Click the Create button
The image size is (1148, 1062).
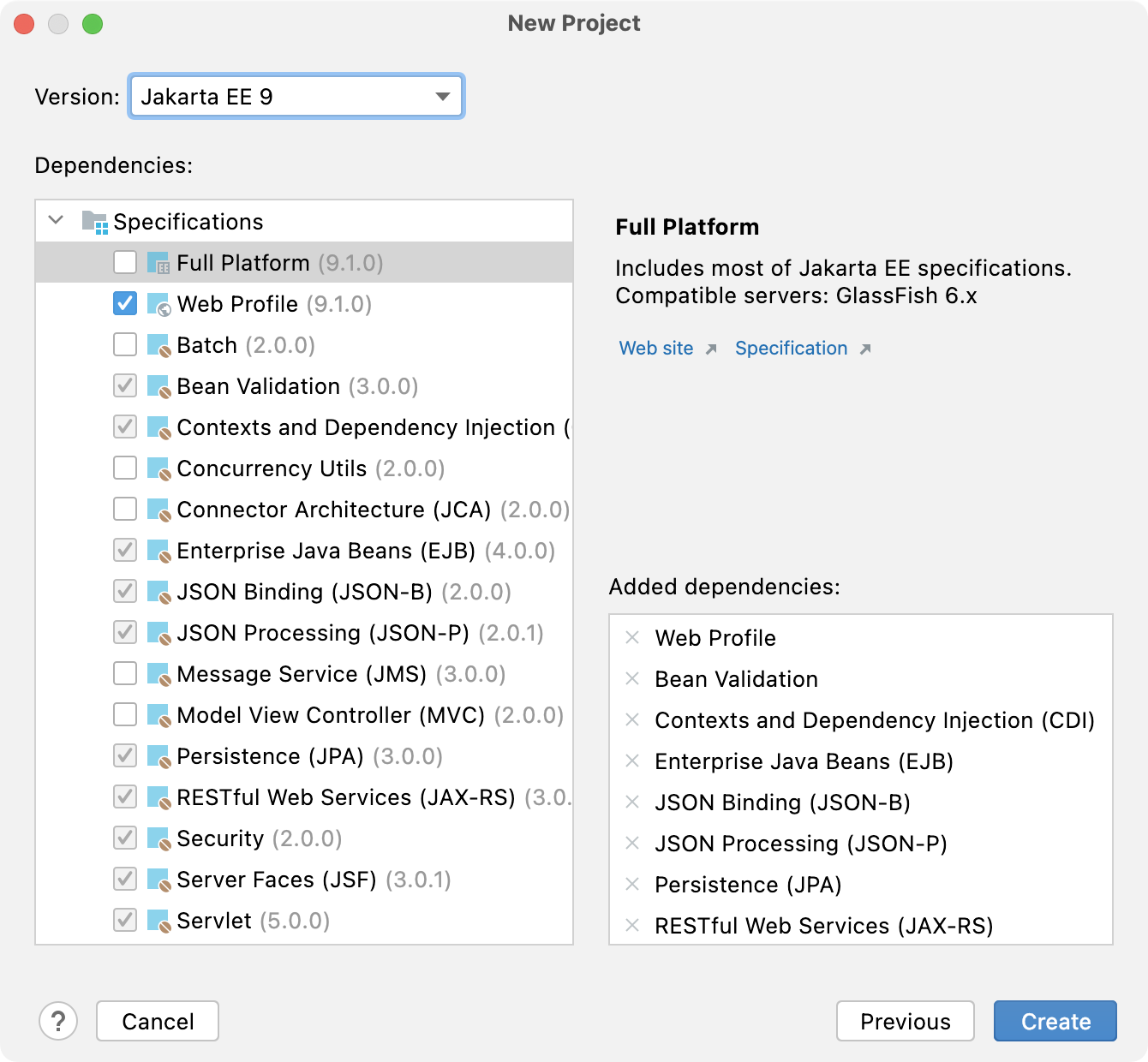(x=1054, y=1021)
